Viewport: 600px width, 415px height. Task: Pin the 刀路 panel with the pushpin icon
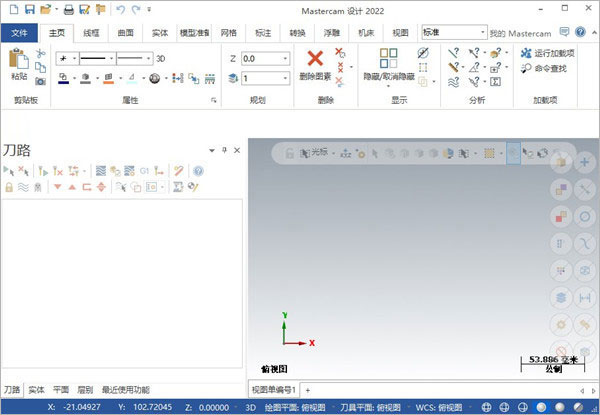tap(225, 150)
